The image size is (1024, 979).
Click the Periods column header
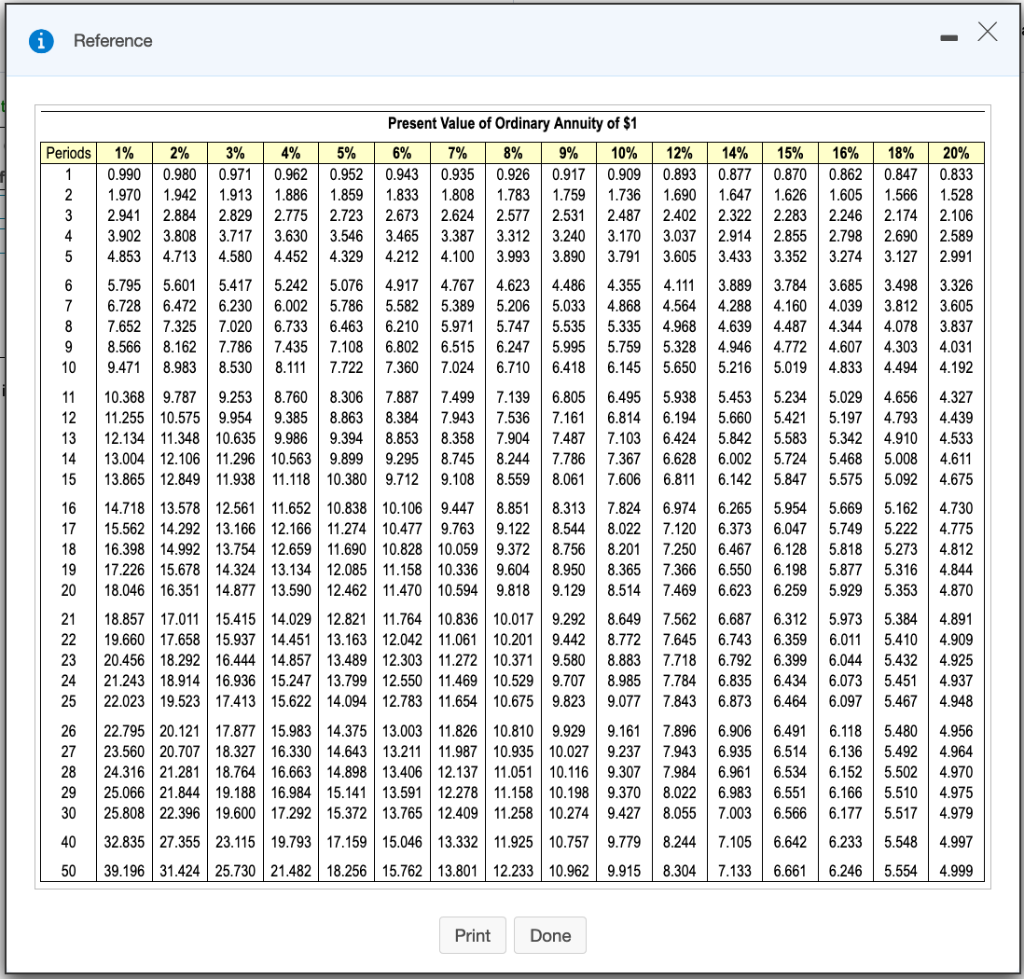pos(69,153)
